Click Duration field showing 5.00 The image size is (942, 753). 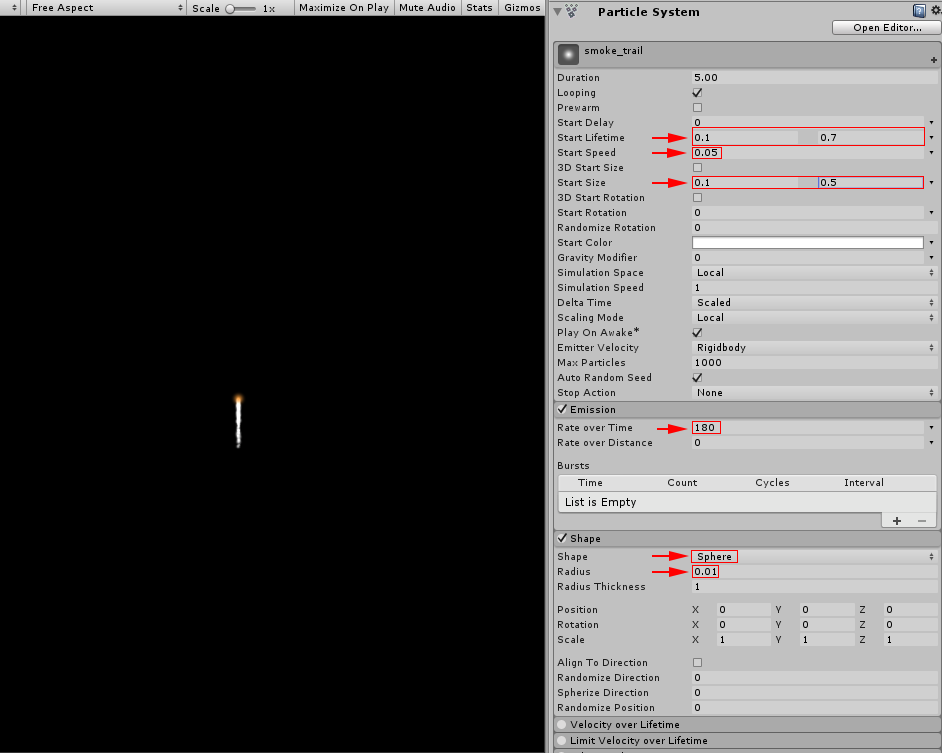tap(814, 78)
